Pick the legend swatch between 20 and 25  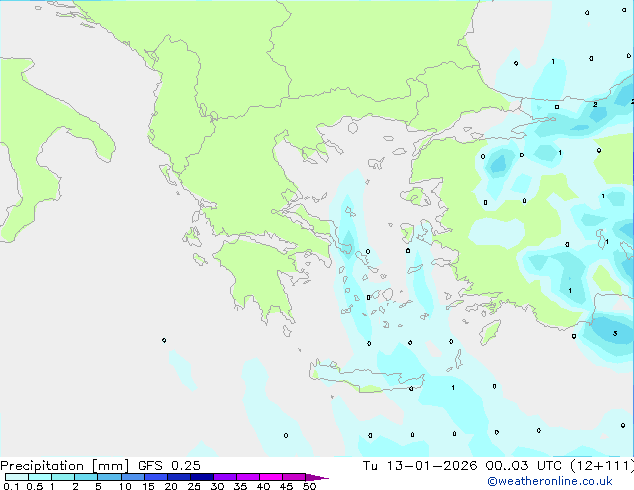pyautogui.click(x=179, y=477)
